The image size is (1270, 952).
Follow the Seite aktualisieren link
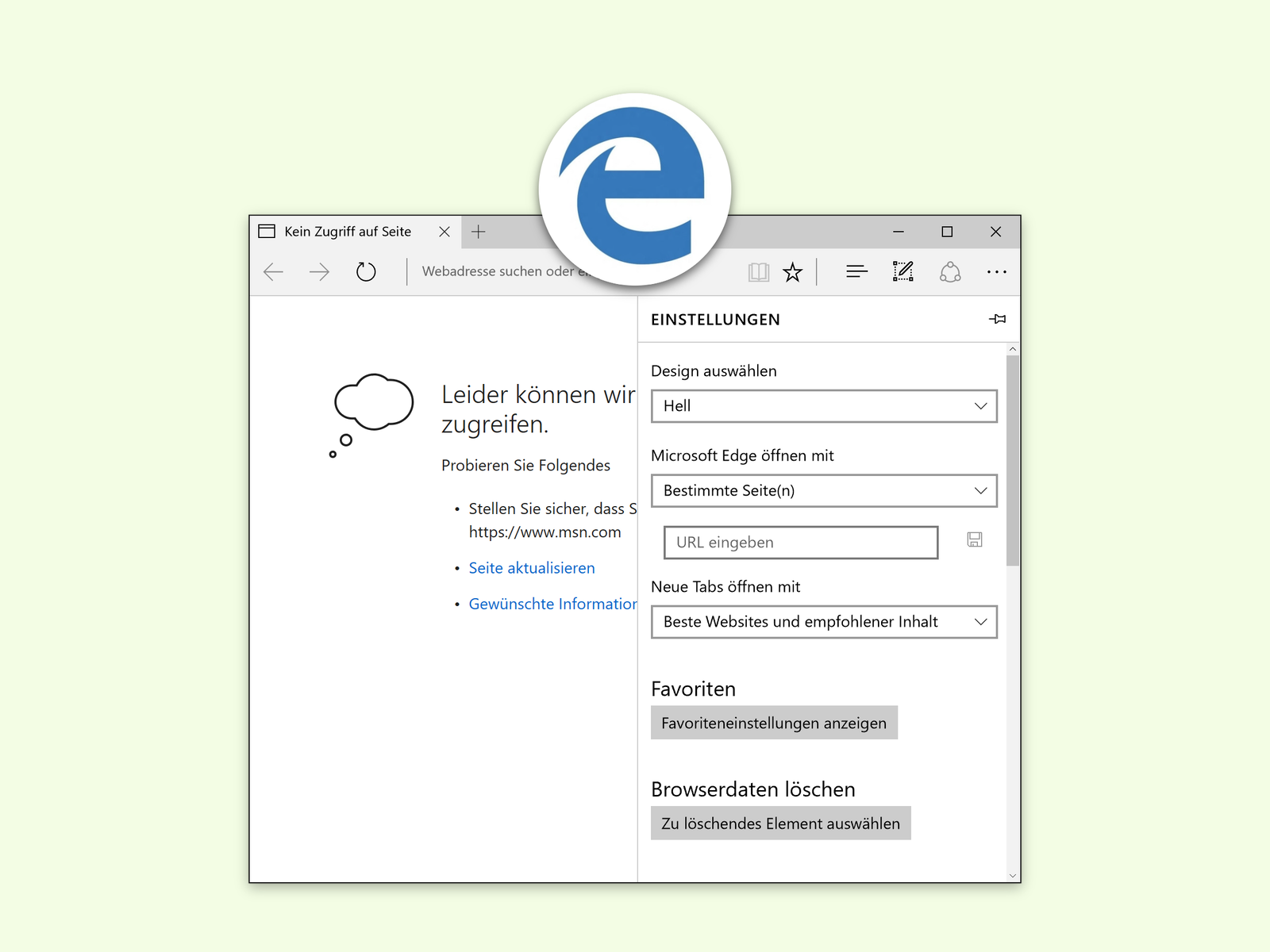[x=532, y=568]
